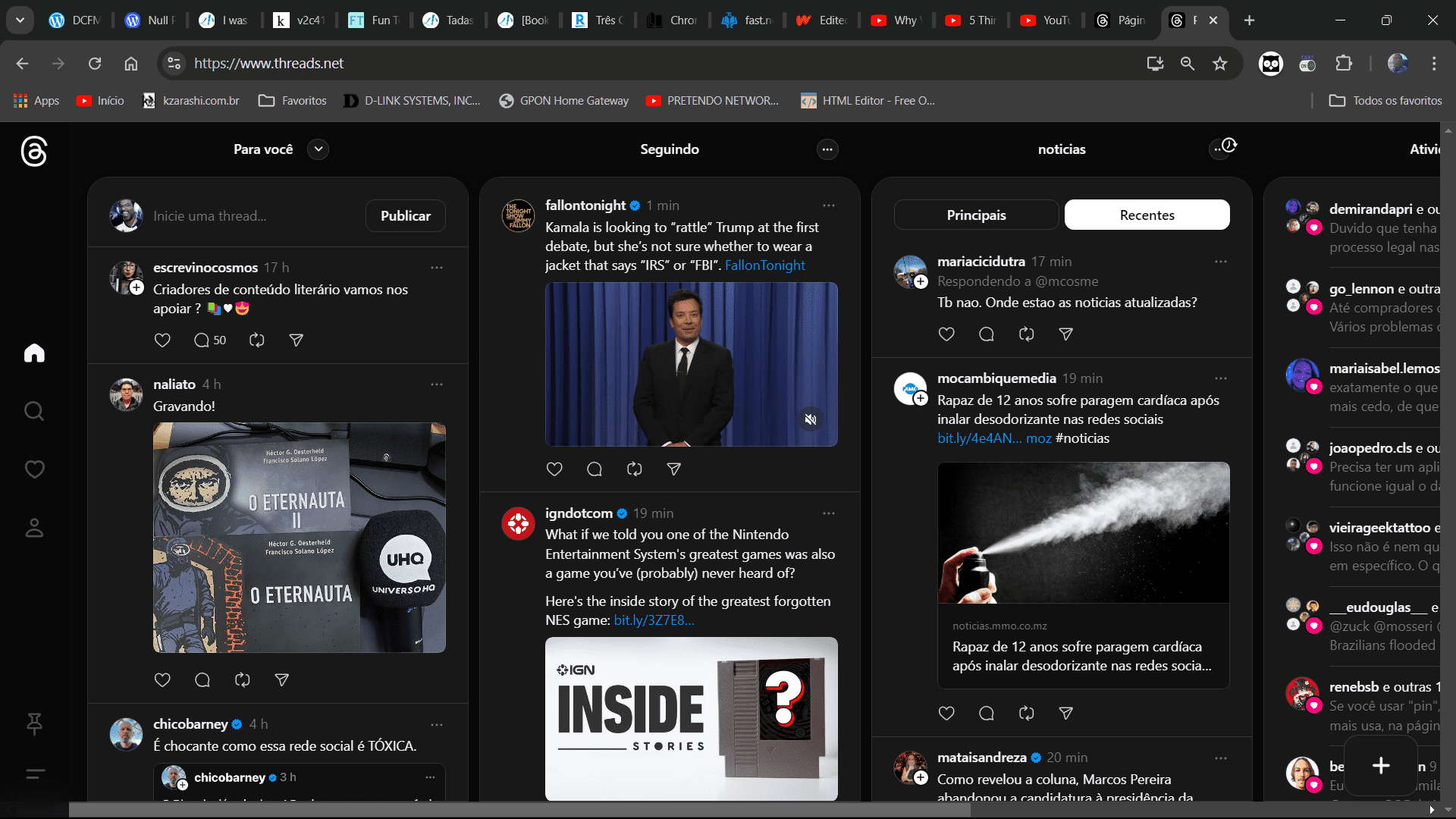The image size is (1456, 819).
Task: Share fallontonight post via send icon
Action: pyautogui.click(x=673, y=469)
